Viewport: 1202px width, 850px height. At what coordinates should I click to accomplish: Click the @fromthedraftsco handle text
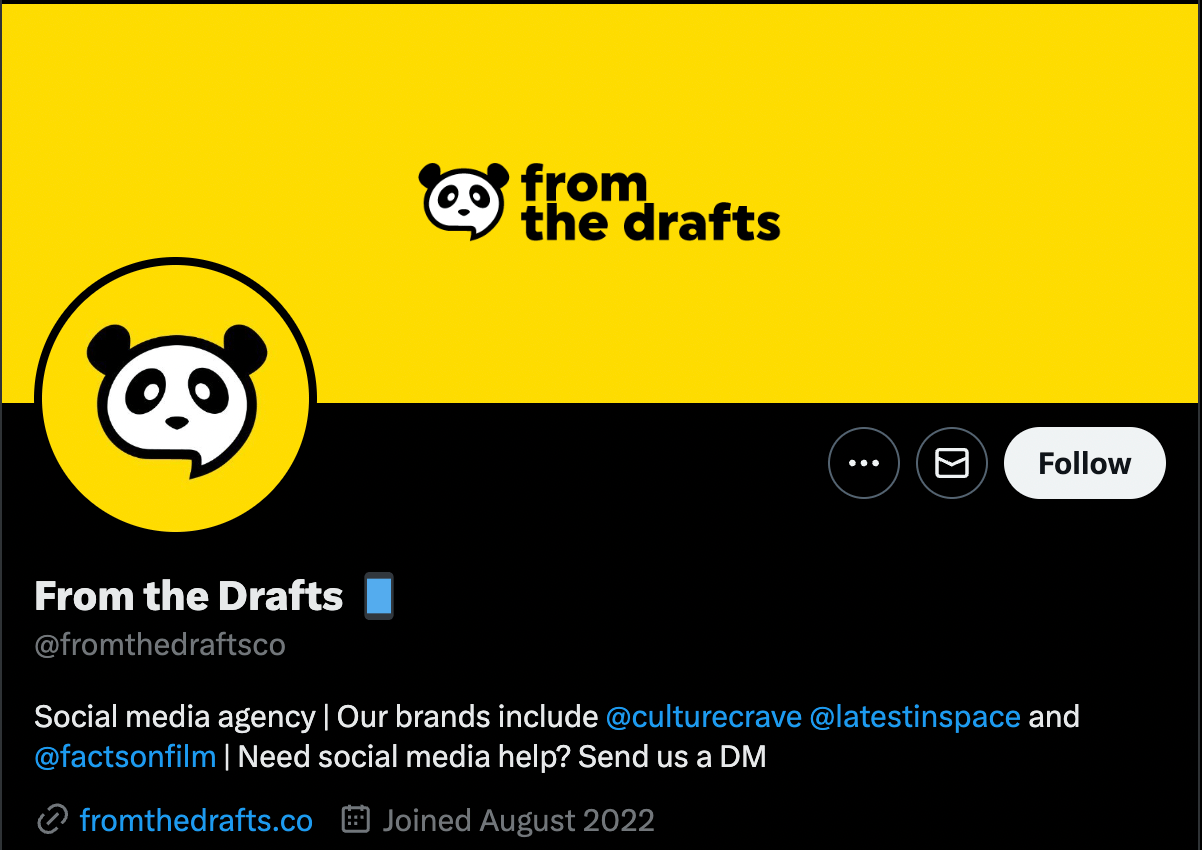pos(160,645)
